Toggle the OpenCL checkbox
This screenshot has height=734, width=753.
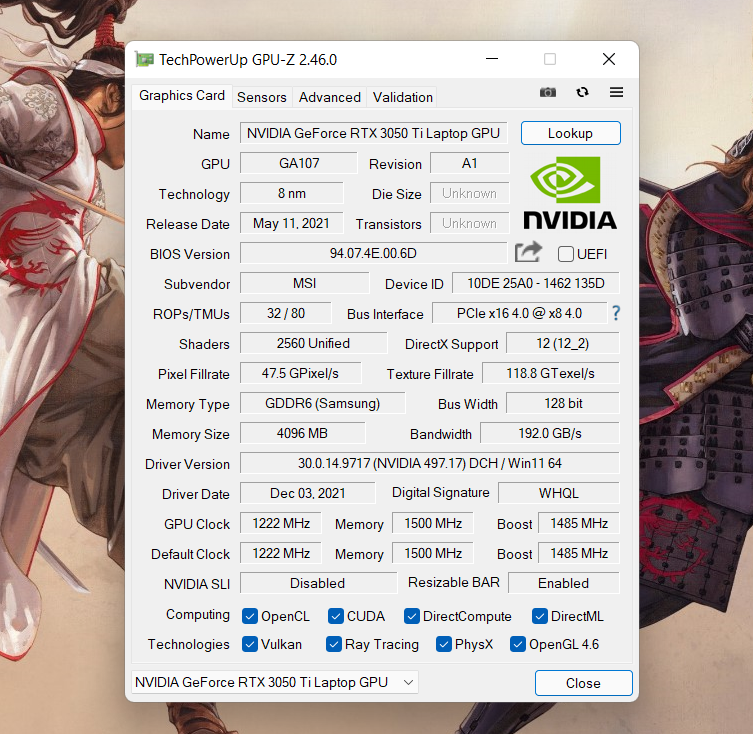[250, 616]
